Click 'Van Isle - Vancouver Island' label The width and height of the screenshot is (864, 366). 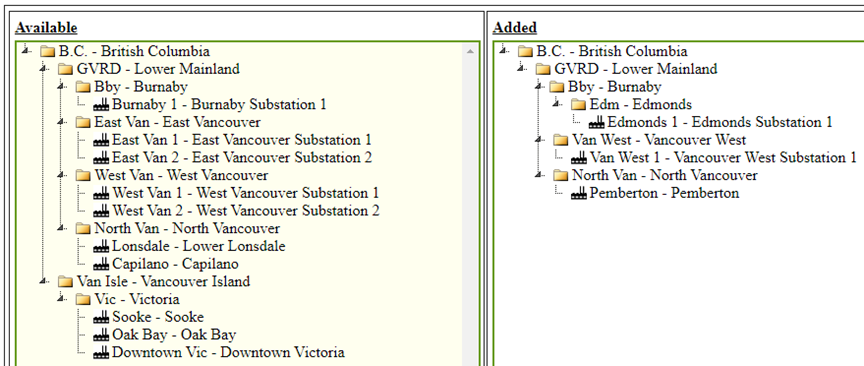[x=163, y=281]
